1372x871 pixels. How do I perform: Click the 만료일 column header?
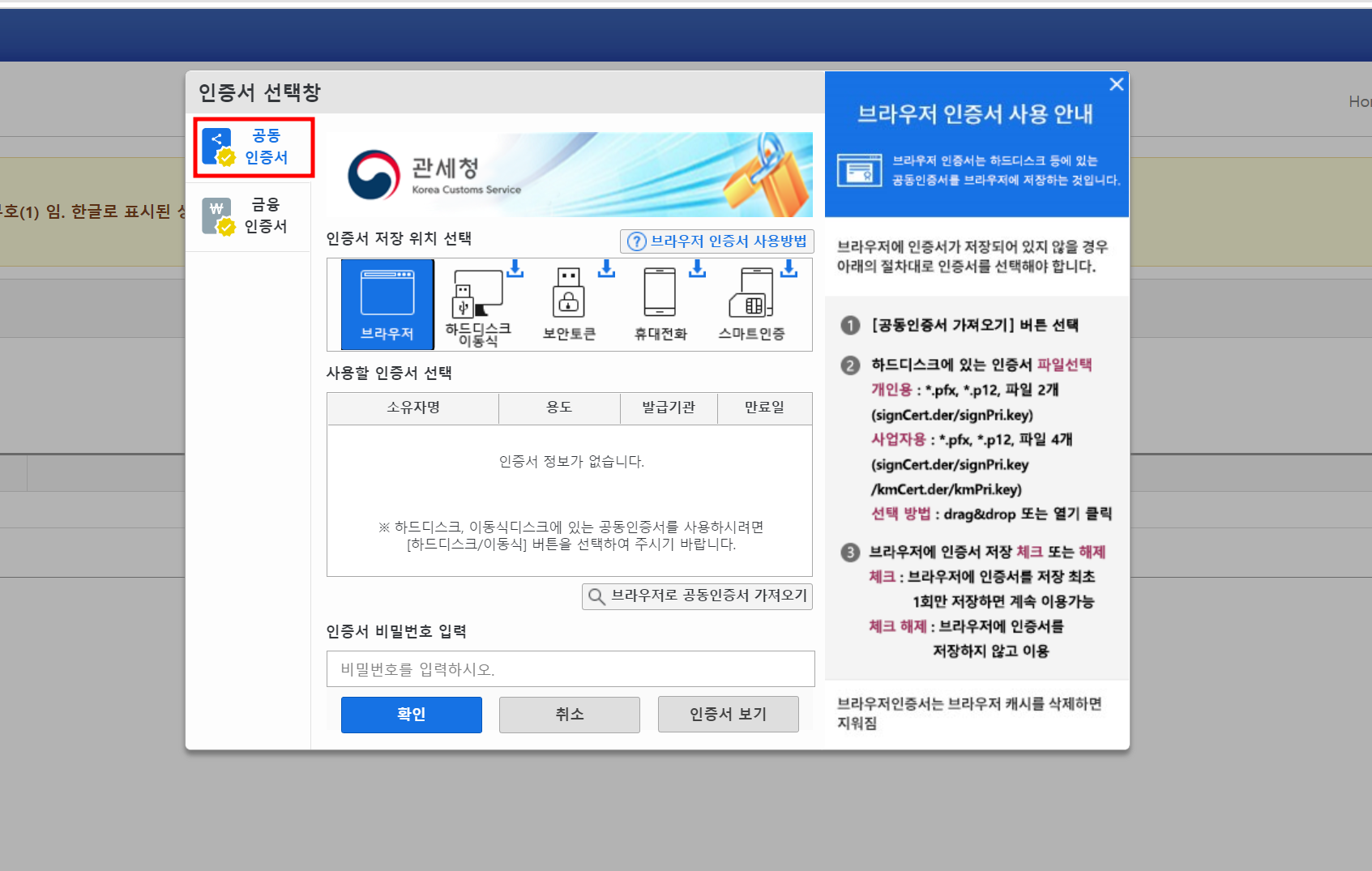tap(764, 408)
